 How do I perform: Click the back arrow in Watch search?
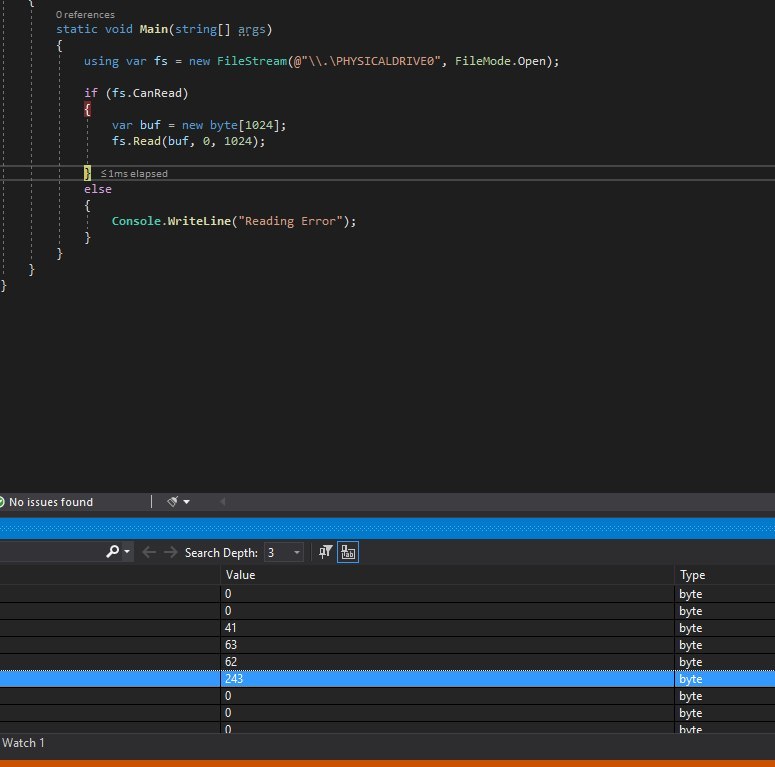149,552
